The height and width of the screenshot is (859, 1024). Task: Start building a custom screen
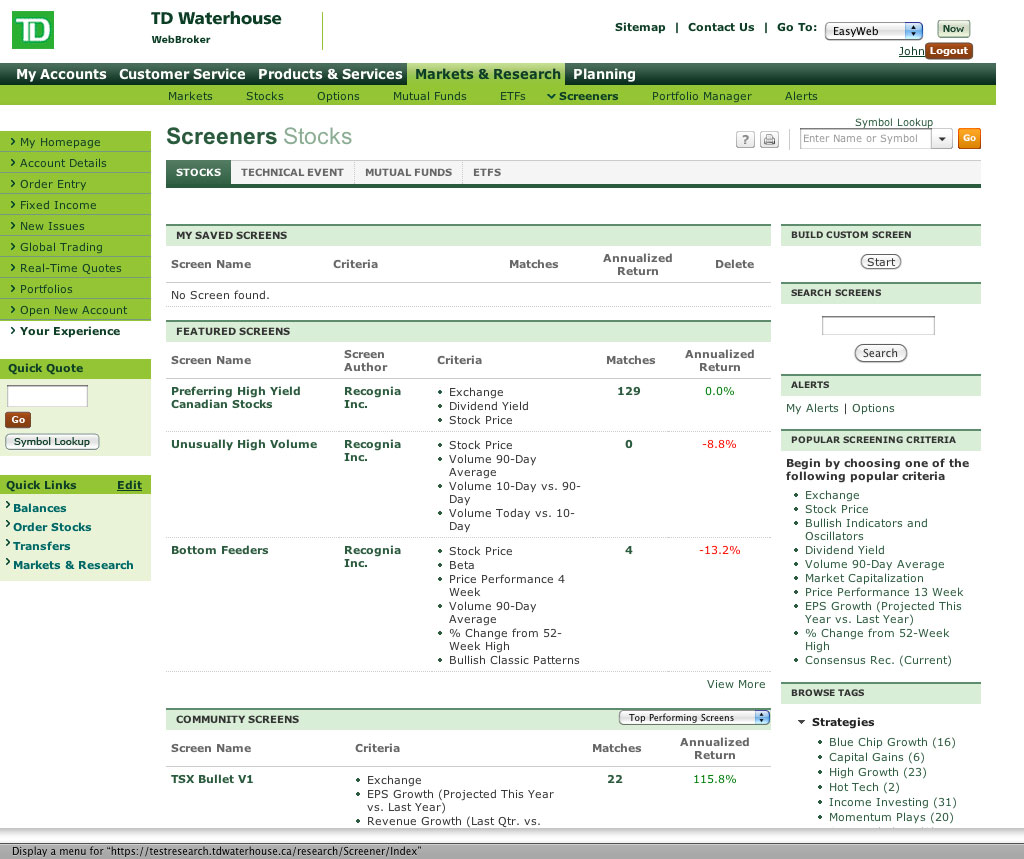880,262
